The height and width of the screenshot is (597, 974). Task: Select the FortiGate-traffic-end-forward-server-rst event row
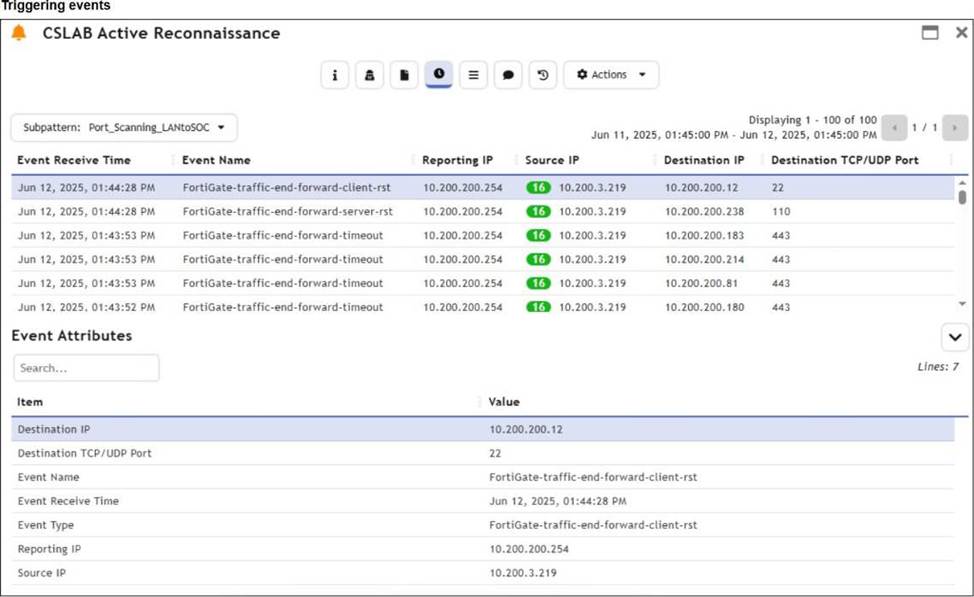[x=287, y=212]
